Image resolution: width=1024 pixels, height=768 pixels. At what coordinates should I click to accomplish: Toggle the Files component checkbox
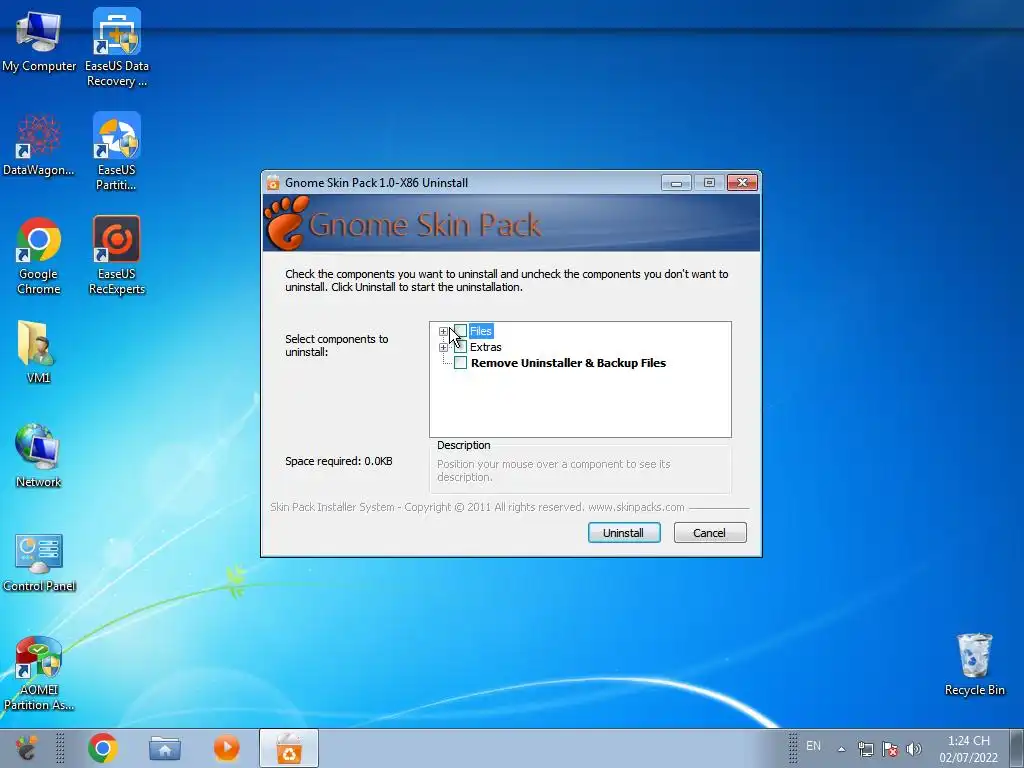pyautogui.click(x=460, y=330)
